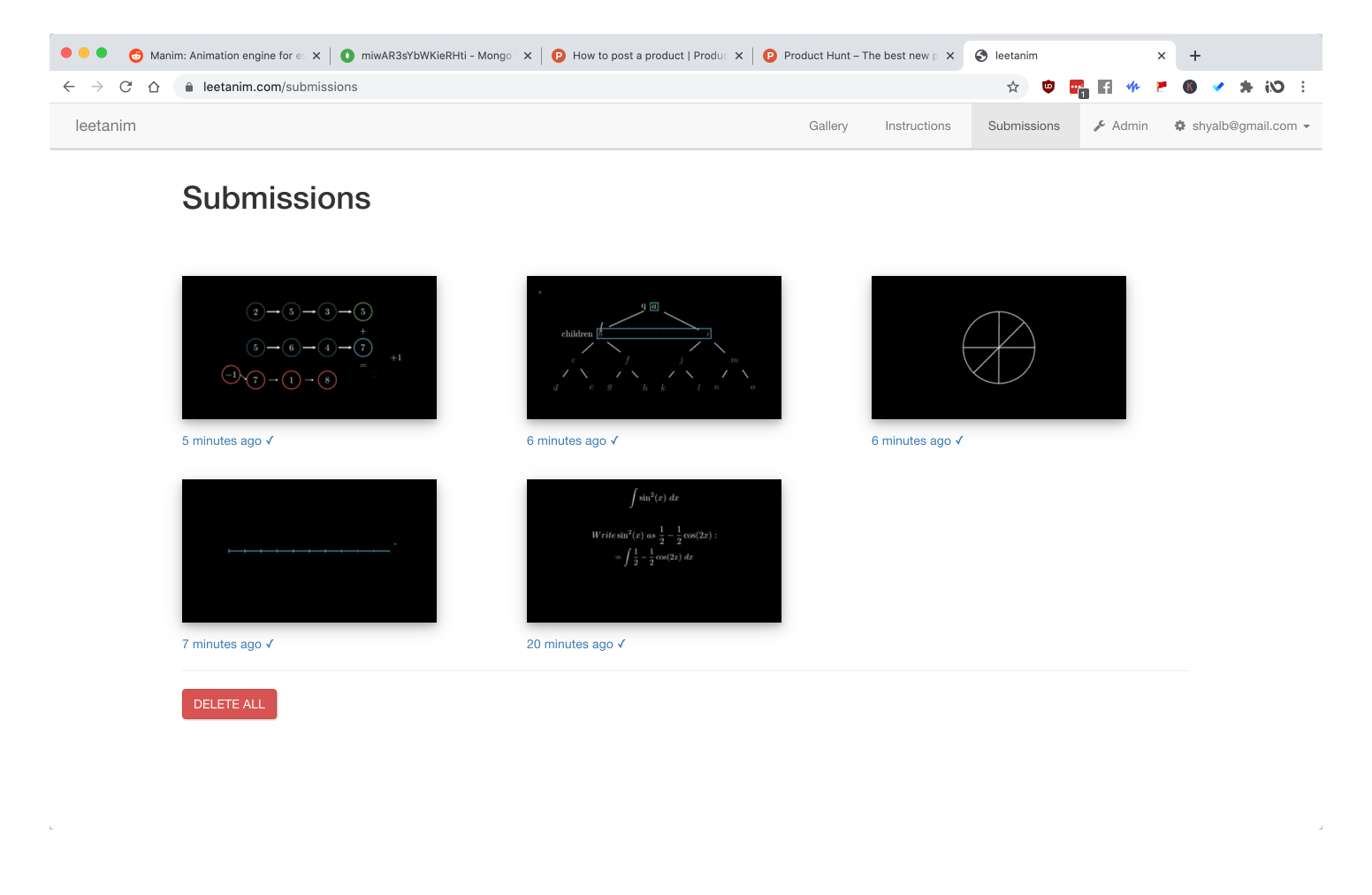This screenshot has height=895, width=1372.
Task: Click the iO extension icon
Action: coord(1275,87)
